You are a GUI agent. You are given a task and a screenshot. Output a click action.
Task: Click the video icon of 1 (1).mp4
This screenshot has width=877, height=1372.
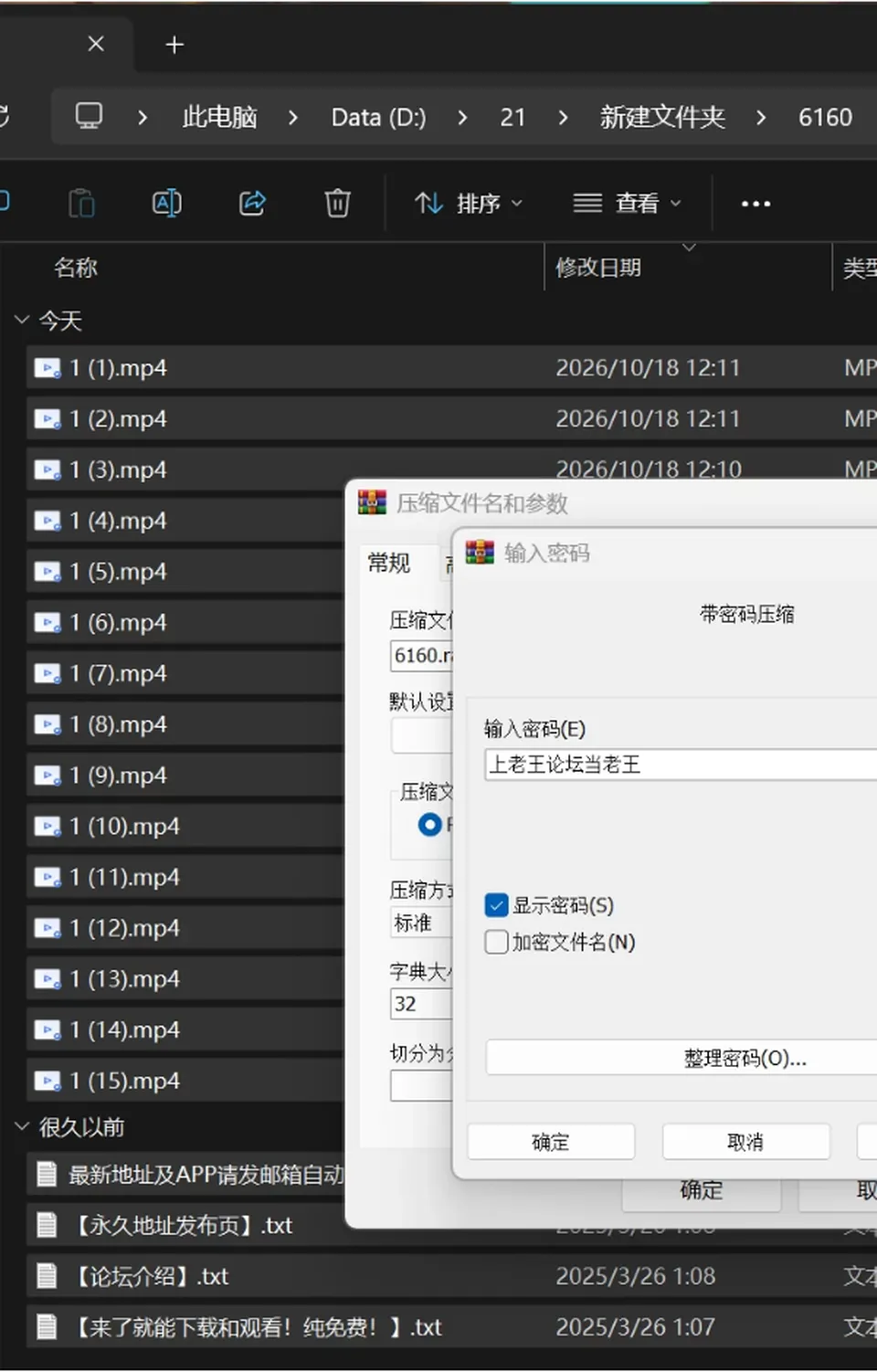coord(48,368)
